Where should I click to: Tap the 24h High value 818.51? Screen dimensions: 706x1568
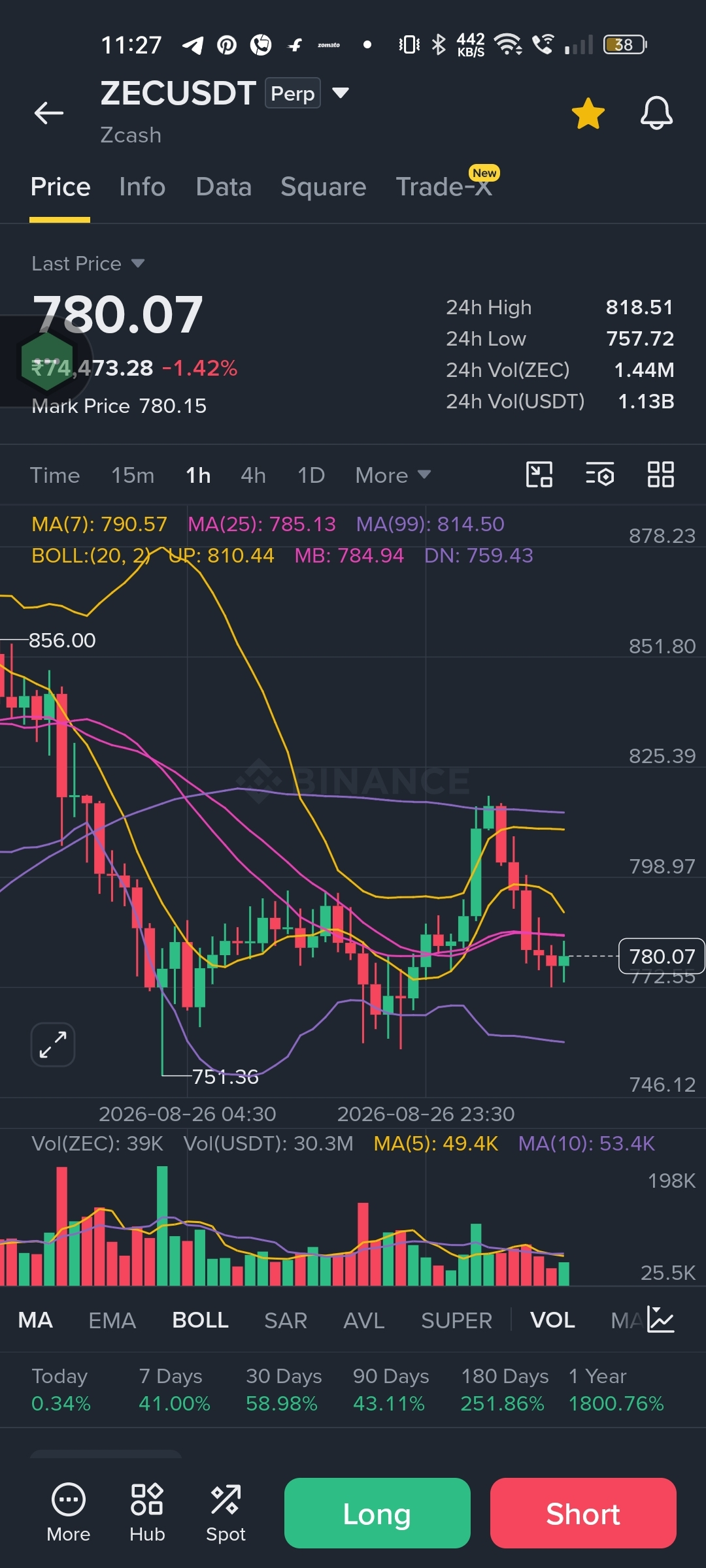[x=639, y=307]
